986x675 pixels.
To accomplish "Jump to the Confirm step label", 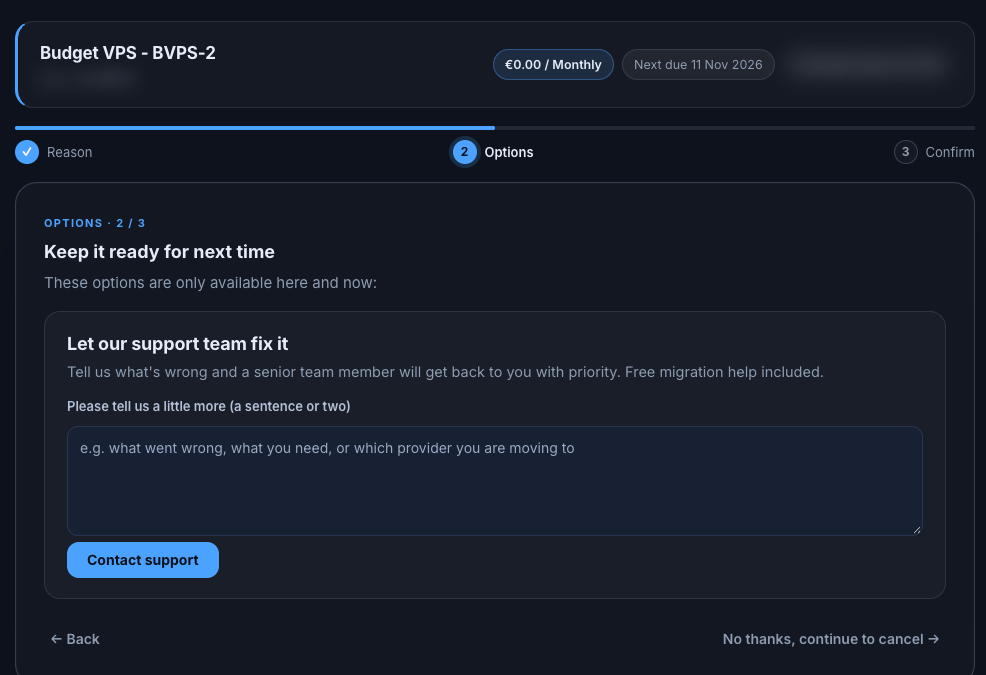I will [950, 152].
